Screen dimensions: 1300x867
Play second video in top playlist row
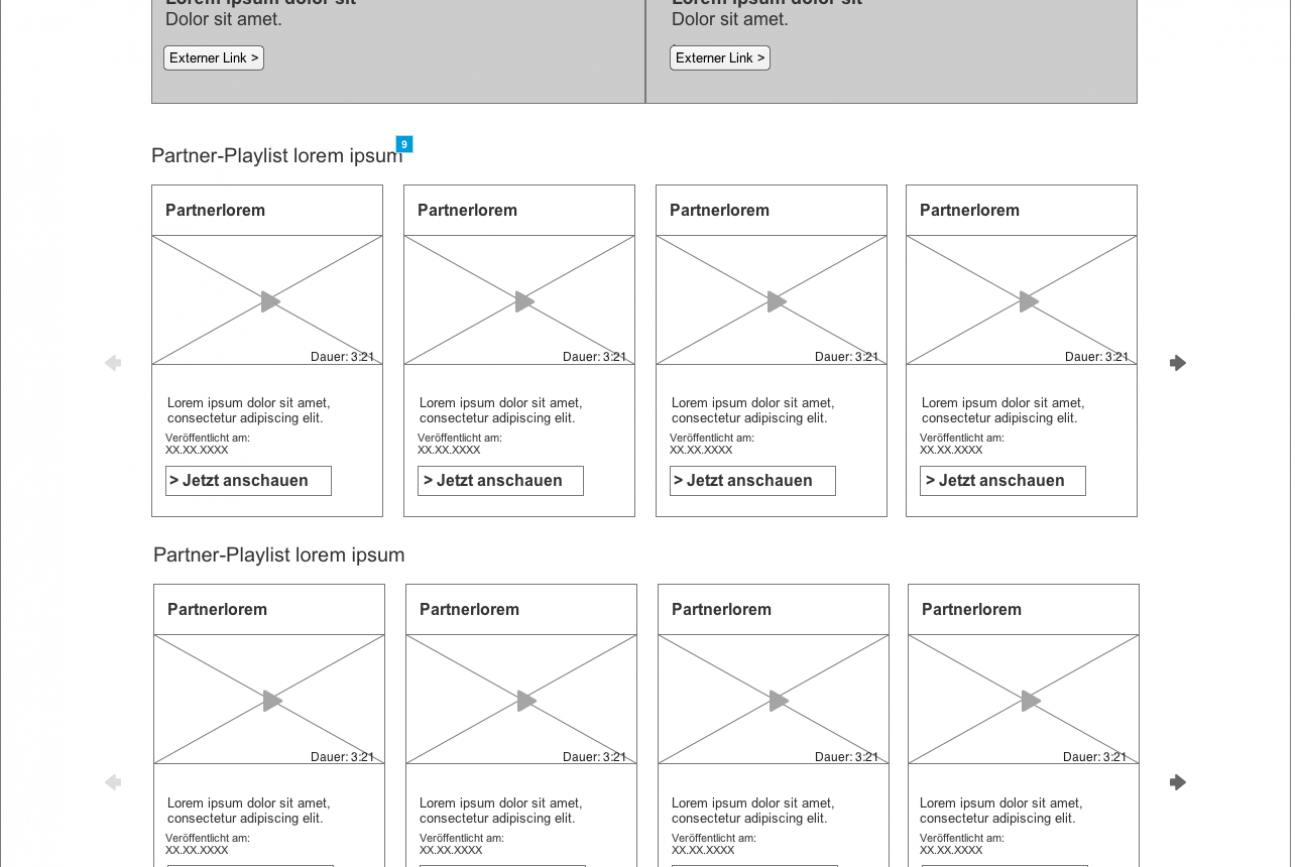coord(524,301)
